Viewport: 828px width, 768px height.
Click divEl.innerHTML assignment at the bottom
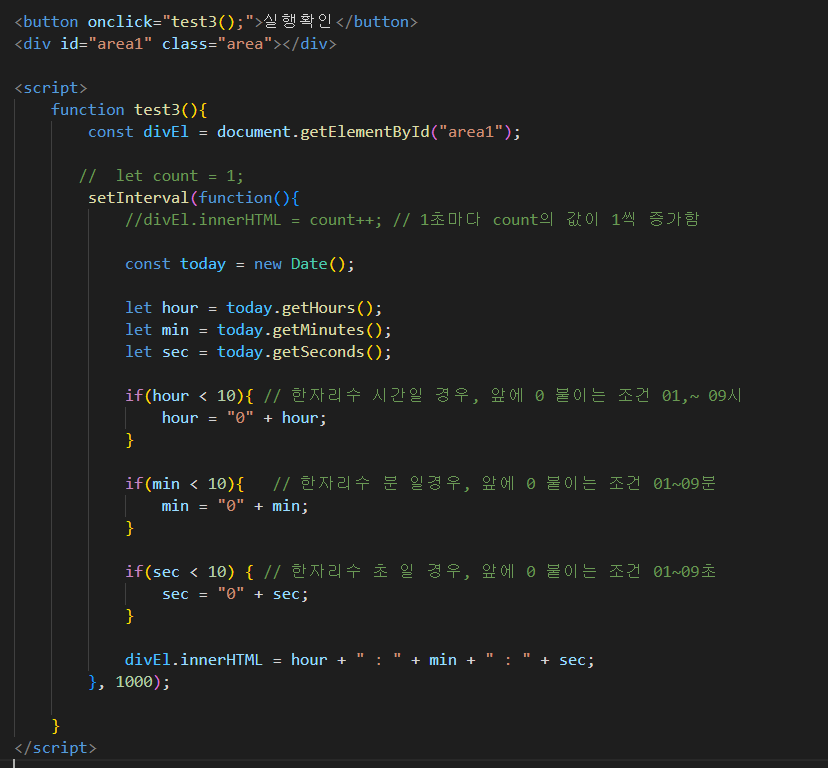click(360, 660)
